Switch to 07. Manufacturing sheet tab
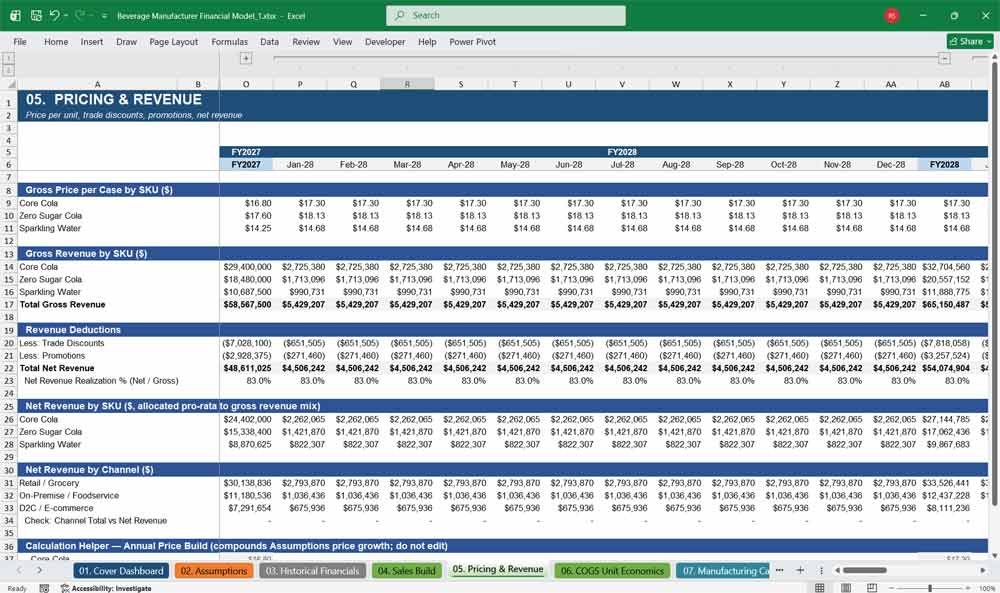The width and height of the screenshot is (1000, 593). (x=725, y=571)
